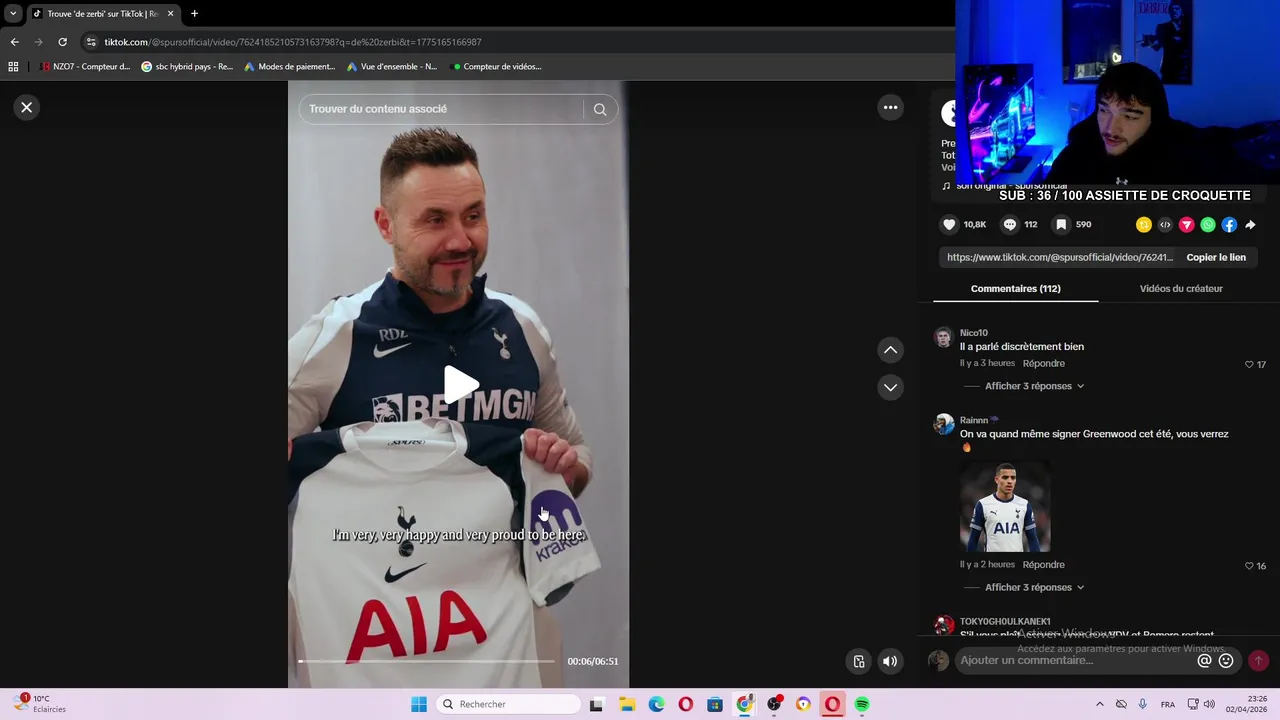Reply to Nico10's comment via Répondre
The width and height of the screenshot is (1280, 720).
[1043, 363]
